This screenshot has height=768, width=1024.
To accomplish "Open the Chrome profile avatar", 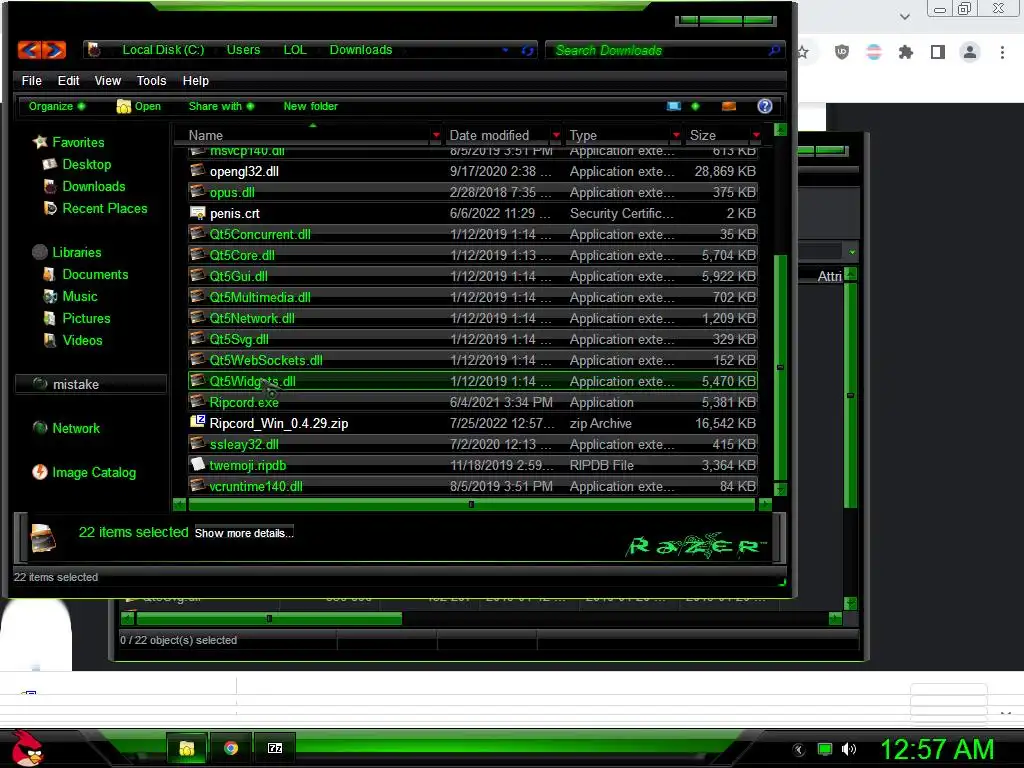I will (970, 52).
